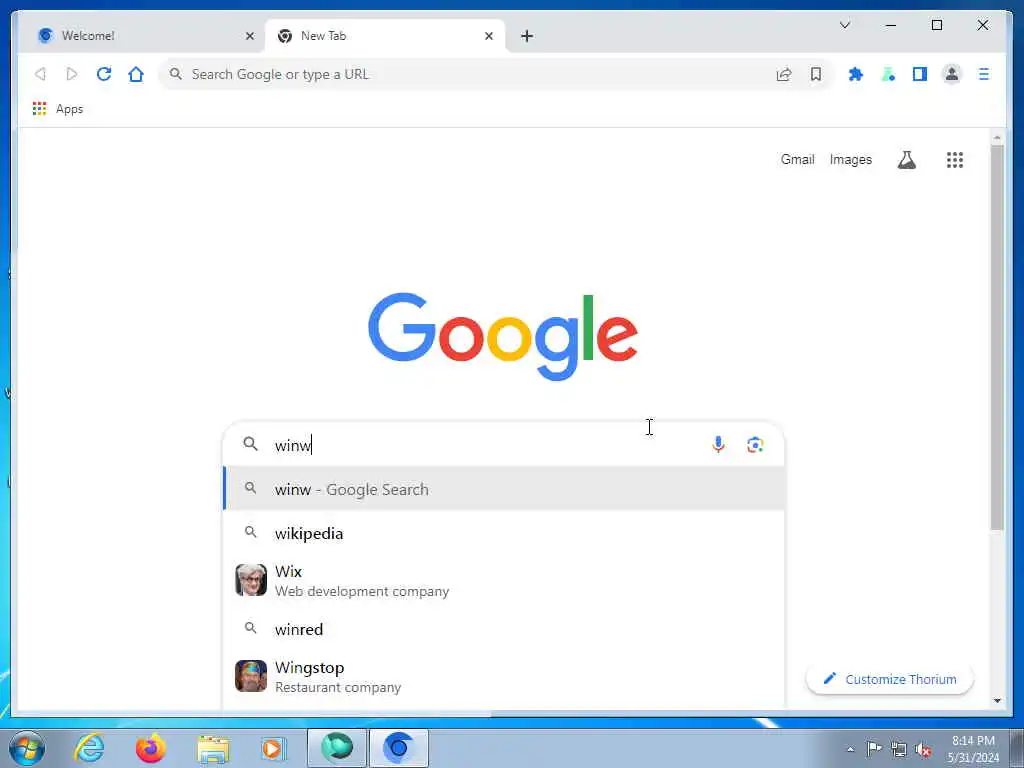Image resolution: width=1024 pixels, height=768 pixels.
Task: Open the Home page
Action: [136, 74]
